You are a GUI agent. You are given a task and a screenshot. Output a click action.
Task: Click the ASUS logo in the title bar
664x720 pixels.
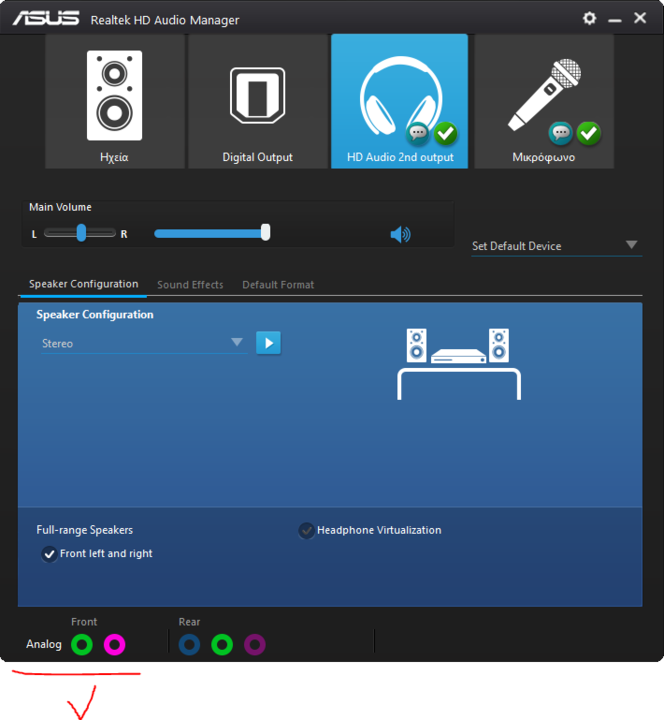pos(46,18)
